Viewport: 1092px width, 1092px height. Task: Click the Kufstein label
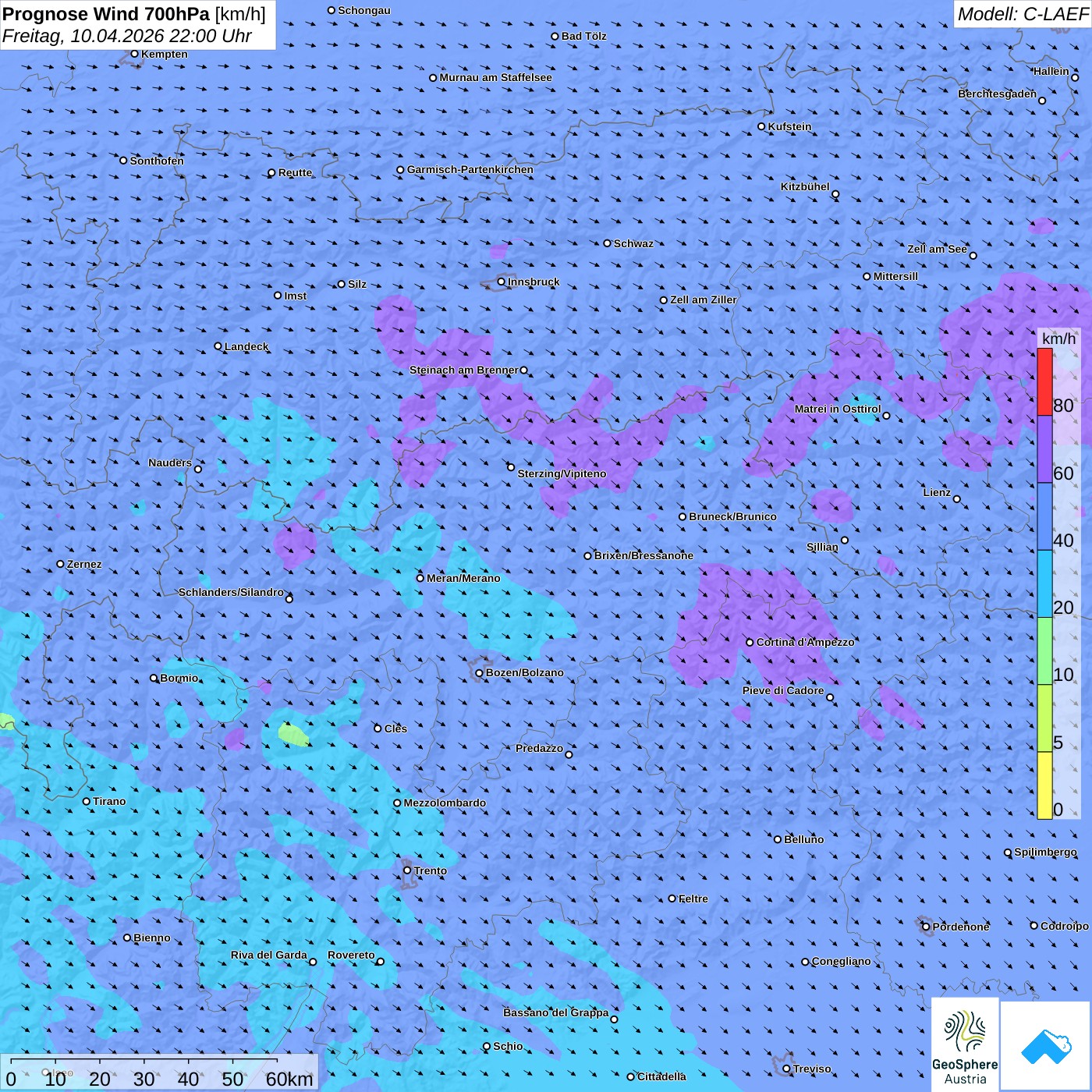click(790, 126)
